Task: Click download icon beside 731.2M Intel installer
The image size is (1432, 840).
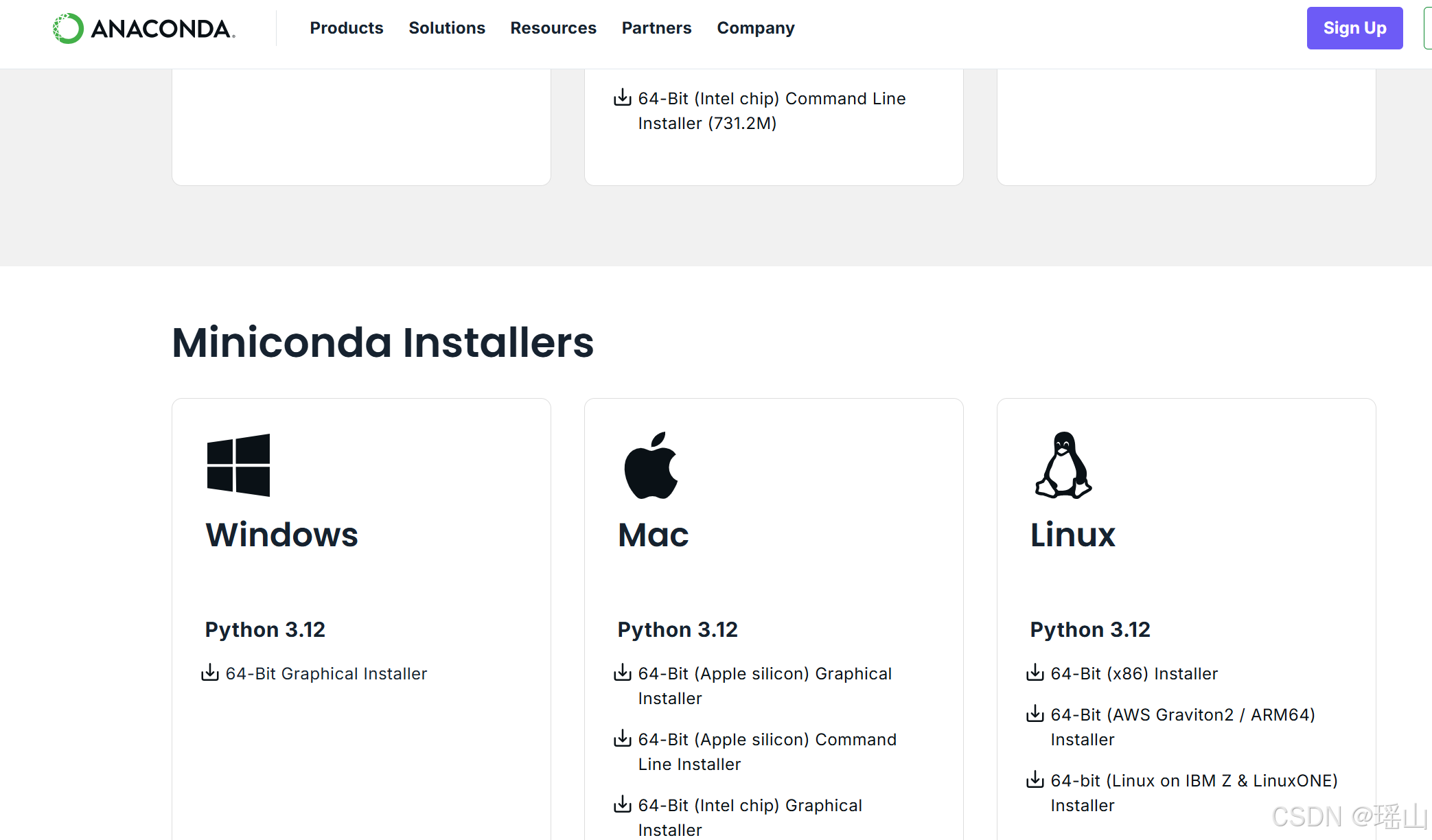Action: [x=622, y=97]
